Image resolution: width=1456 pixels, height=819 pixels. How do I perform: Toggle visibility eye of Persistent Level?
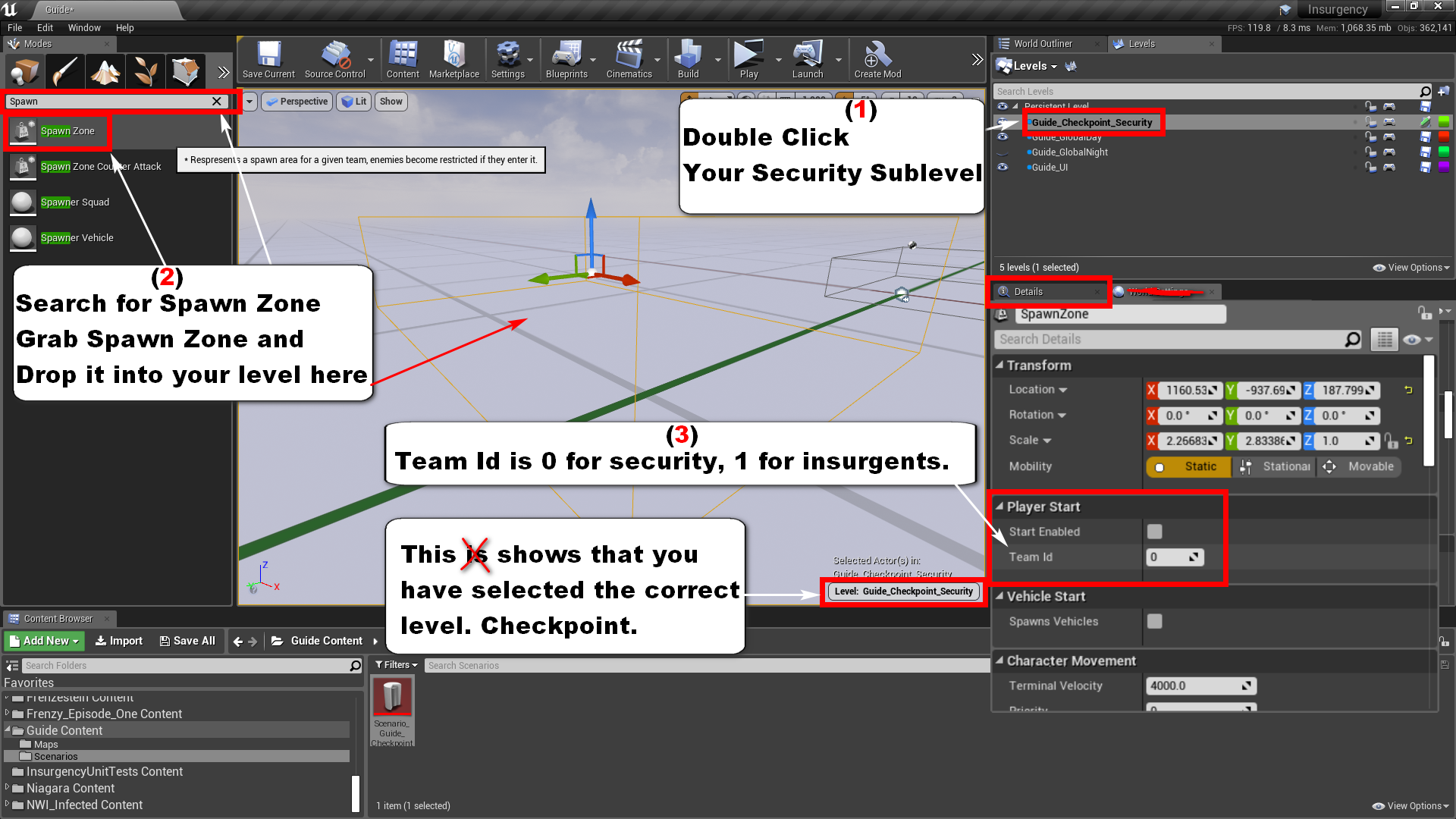click(x=1003, y=107)
